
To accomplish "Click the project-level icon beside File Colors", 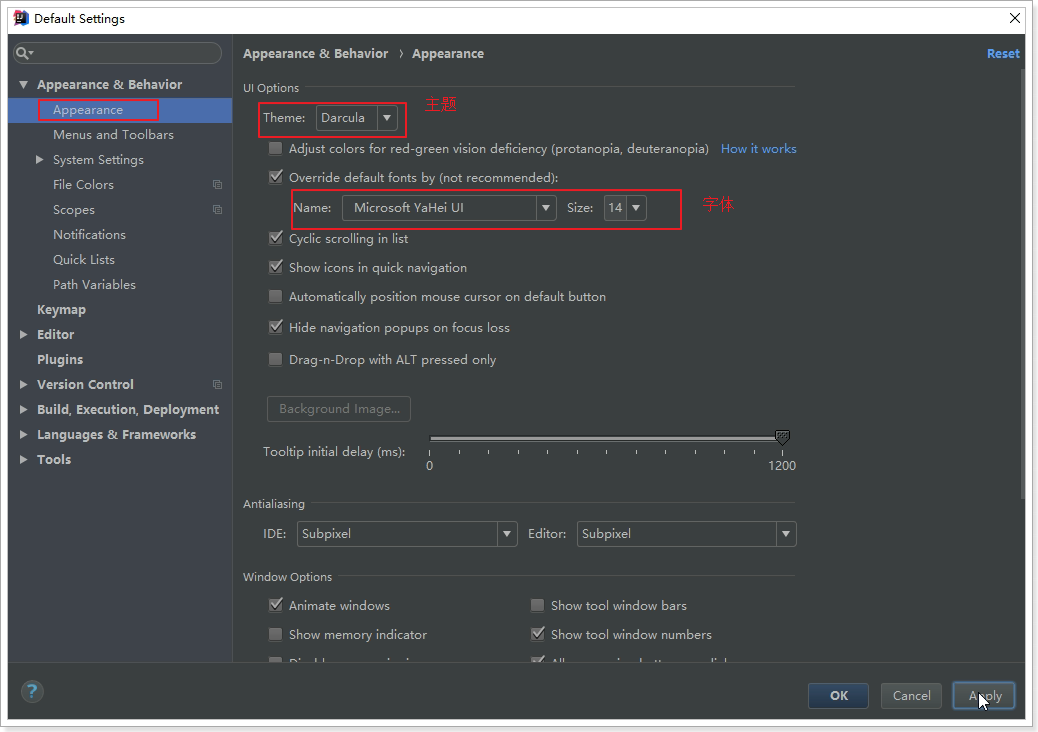I will [217, 185].
